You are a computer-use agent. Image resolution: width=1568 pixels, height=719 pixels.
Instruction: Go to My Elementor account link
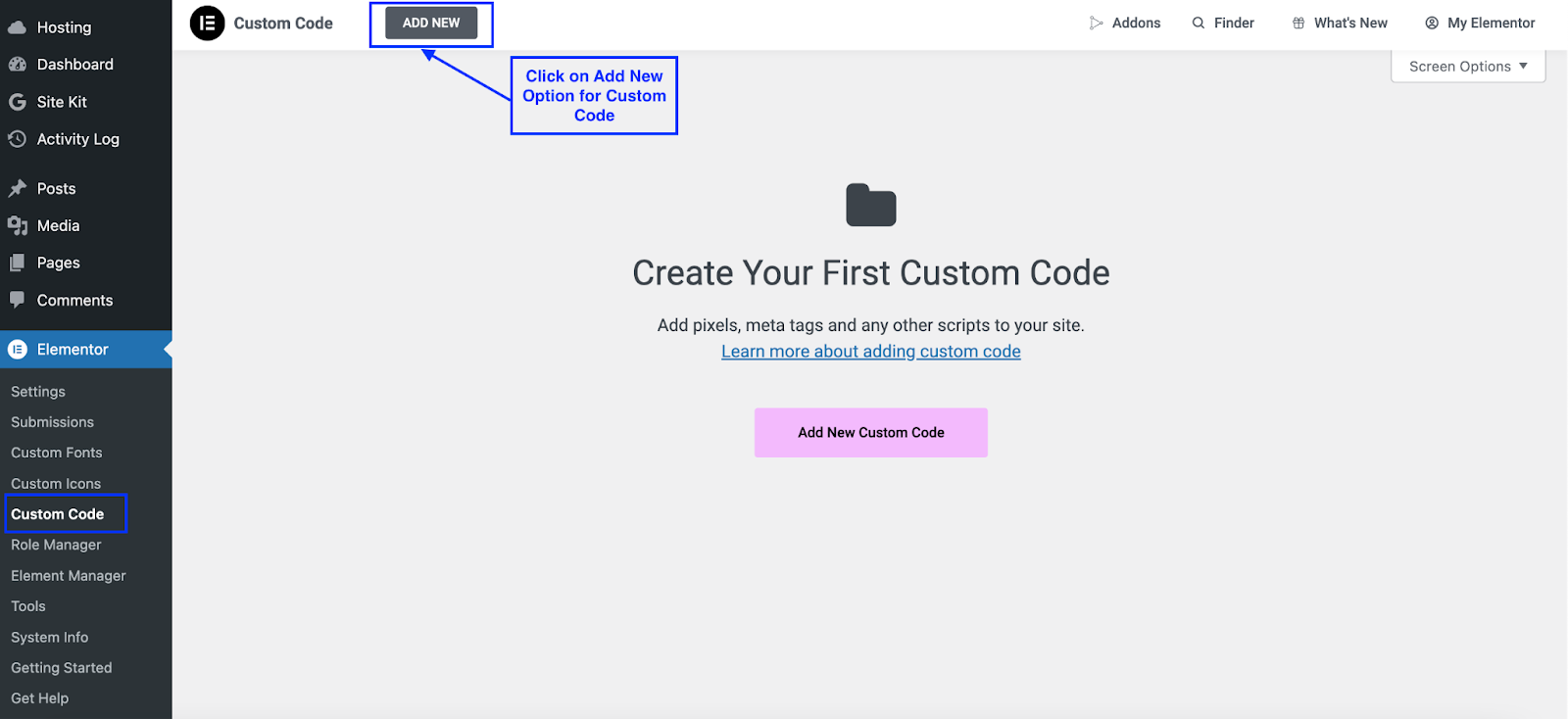coord(1480,23)
